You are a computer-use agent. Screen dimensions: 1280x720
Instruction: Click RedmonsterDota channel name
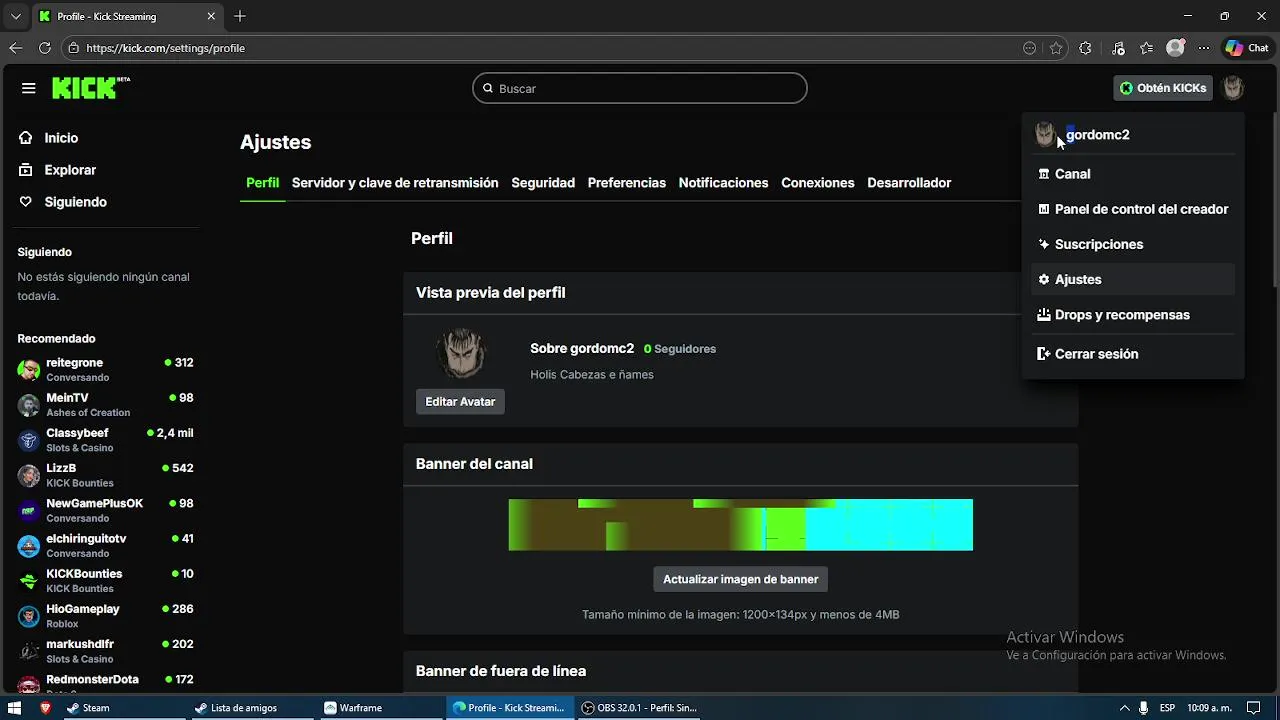point(92,680)
